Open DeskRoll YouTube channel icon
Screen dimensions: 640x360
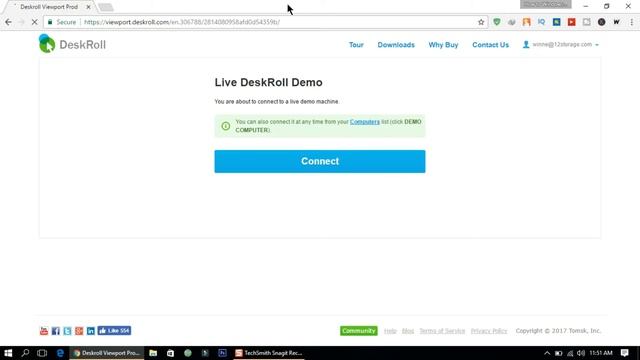[44, 331]
